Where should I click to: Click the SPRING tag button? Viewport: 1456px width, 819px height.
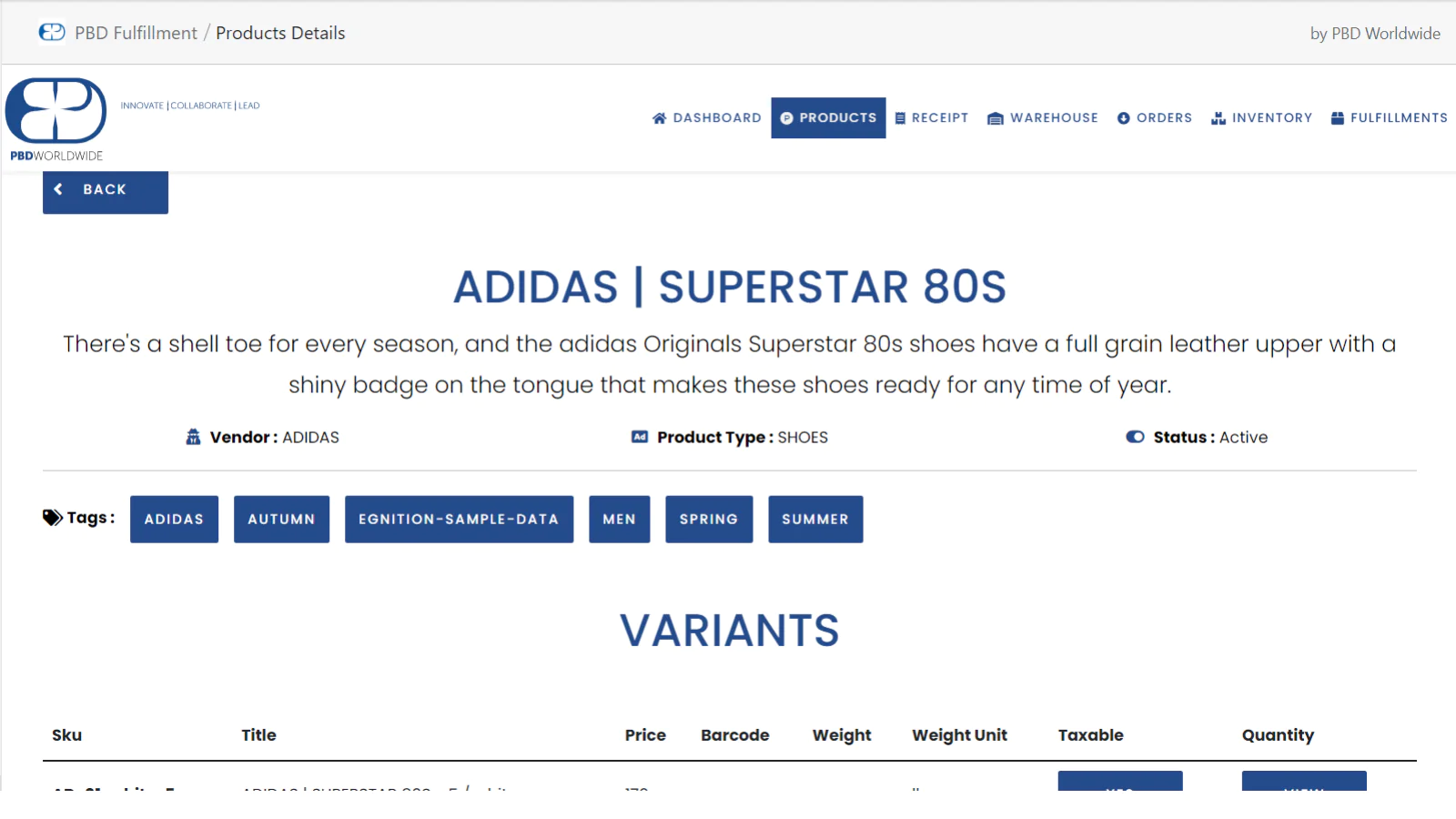click(x=709, y=520)
